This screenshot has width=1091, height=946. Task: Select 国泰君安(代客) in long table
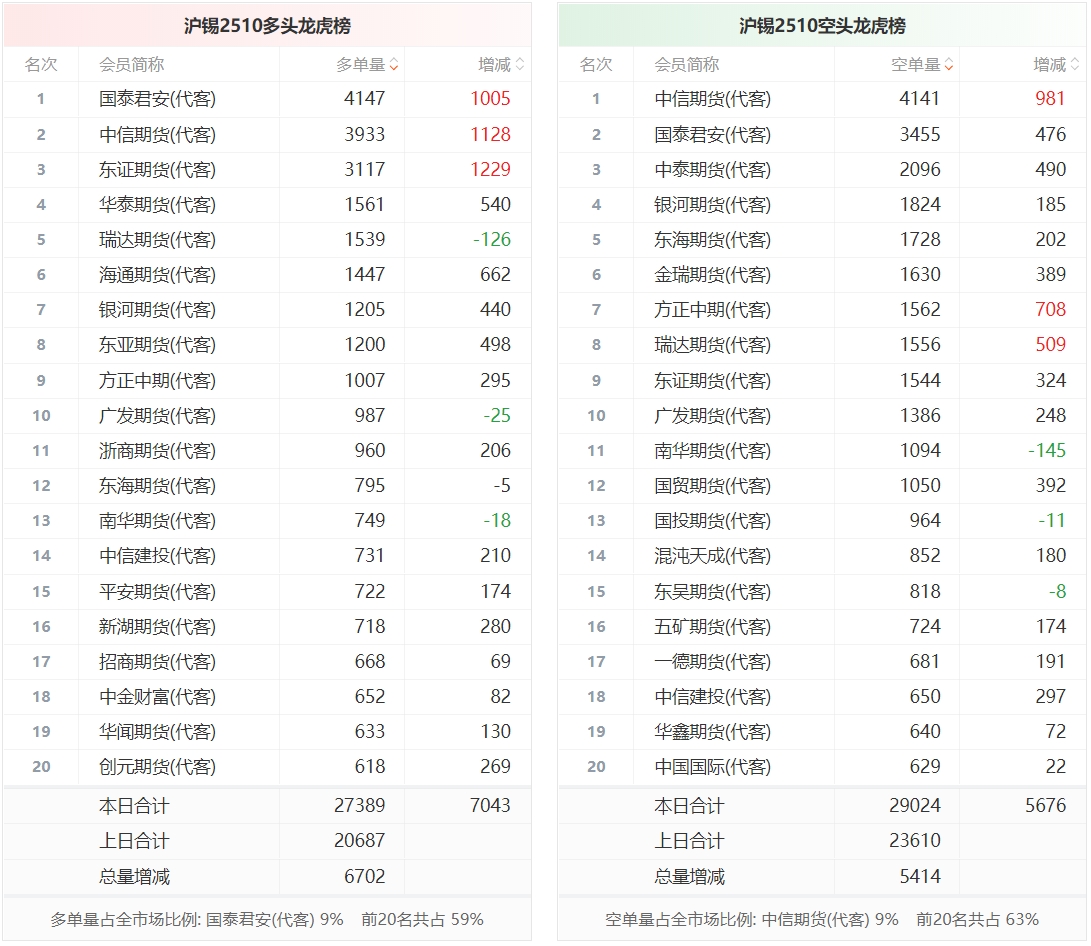pyautogui.click(x=157, y=99)
